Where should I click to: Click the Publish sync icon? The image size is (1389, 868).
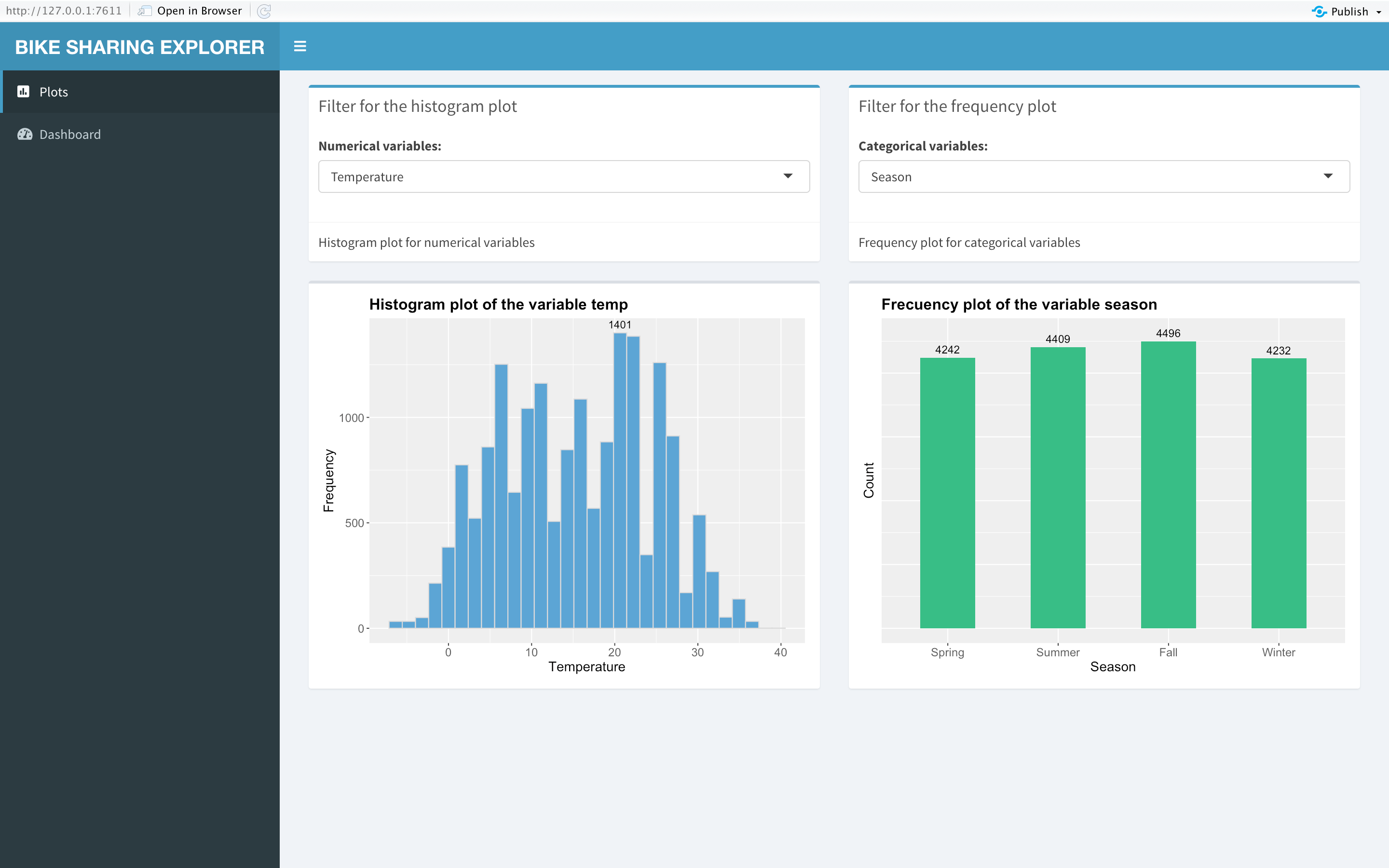1319,11
